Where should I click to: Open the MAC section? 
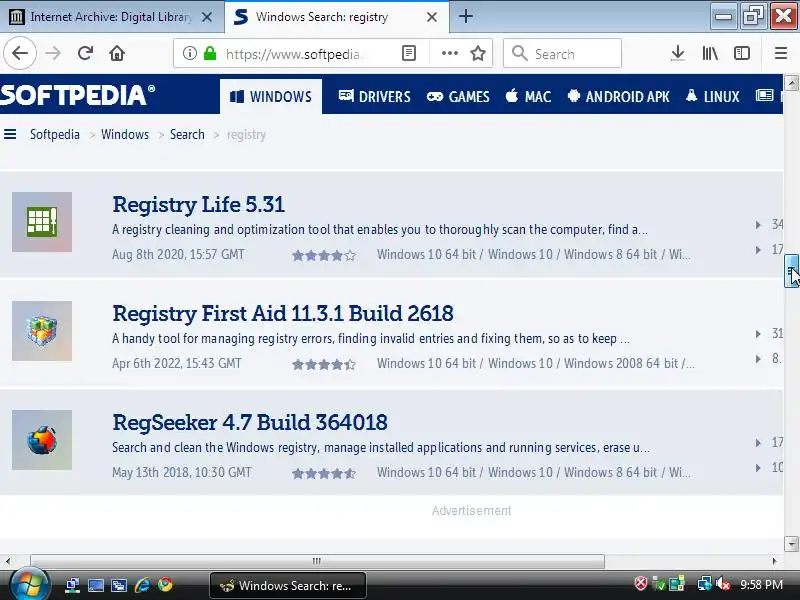[529, 96]
